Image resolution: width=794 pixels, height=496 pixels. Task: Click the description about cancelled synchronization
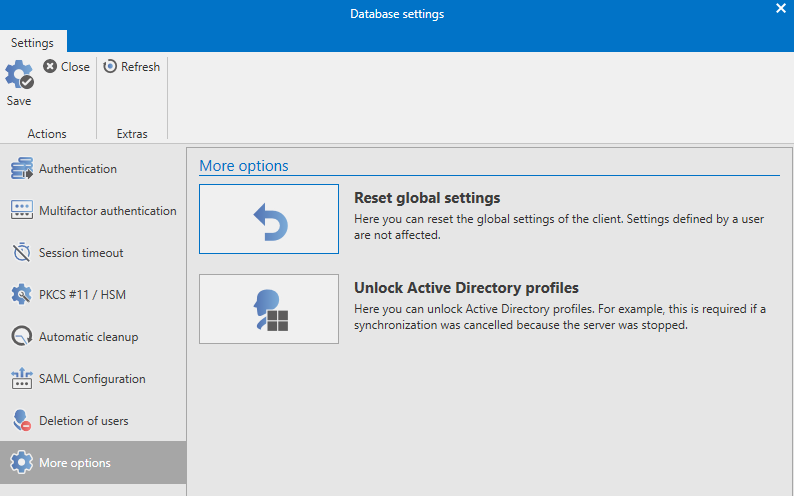[560, 317]
